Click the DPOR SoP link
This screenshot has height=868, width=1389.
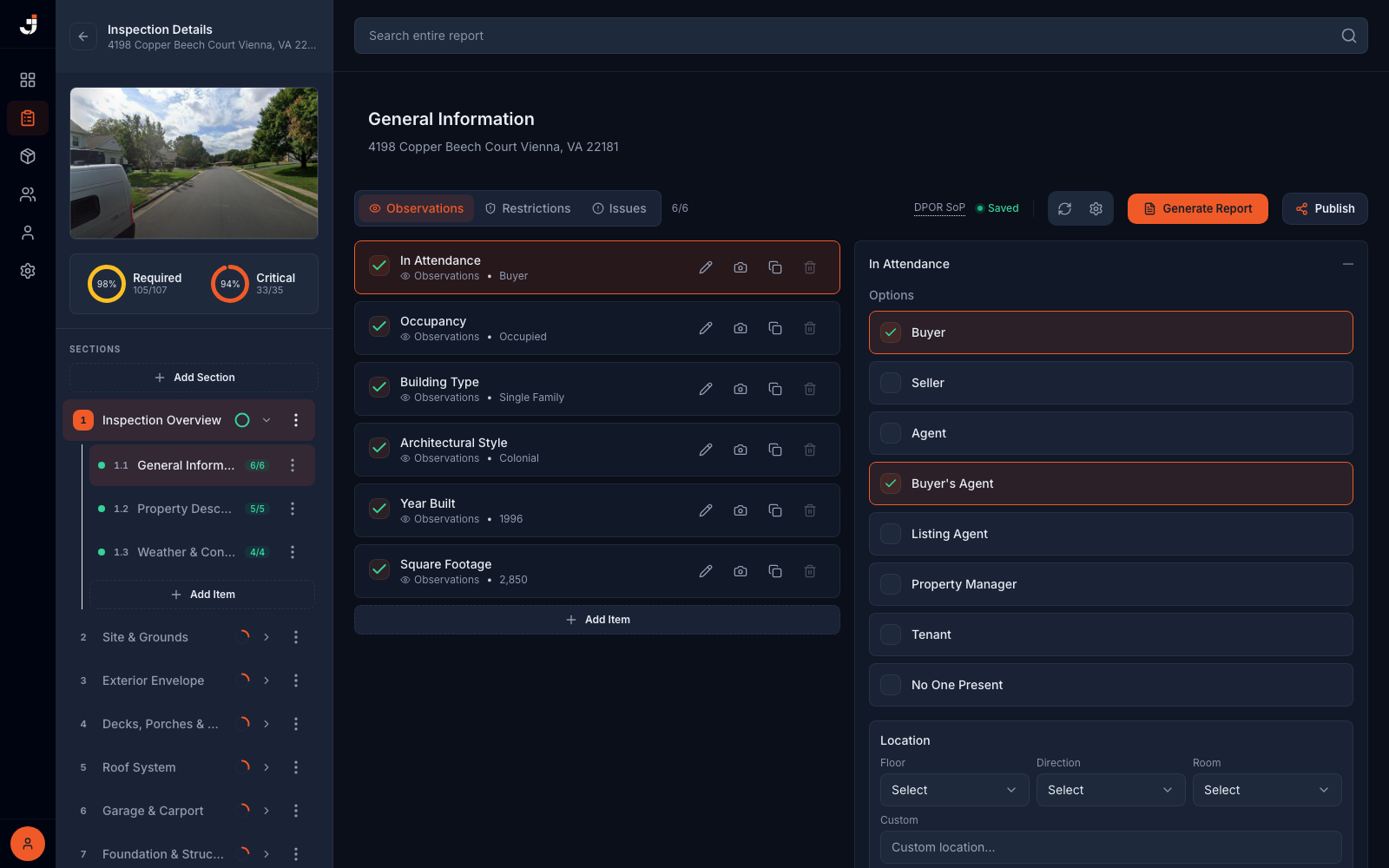click(939, 207)
